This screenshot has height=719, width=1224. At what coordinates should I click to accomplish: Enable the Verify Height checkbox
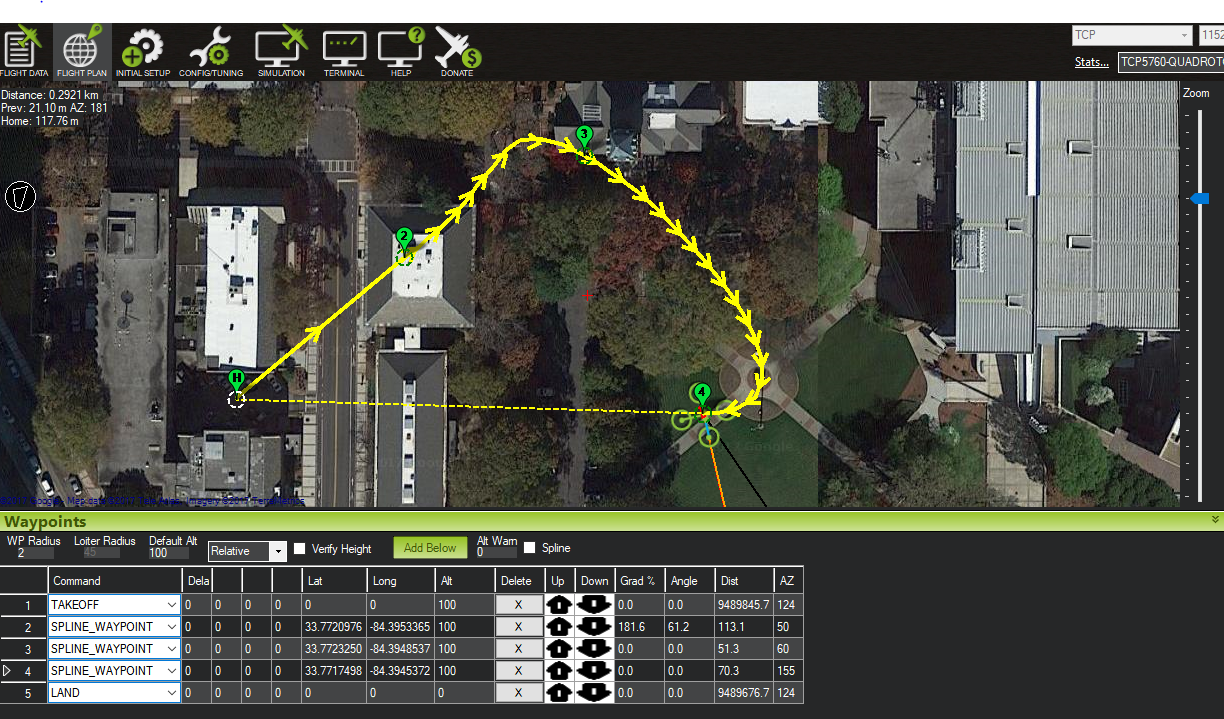point(298,548)
